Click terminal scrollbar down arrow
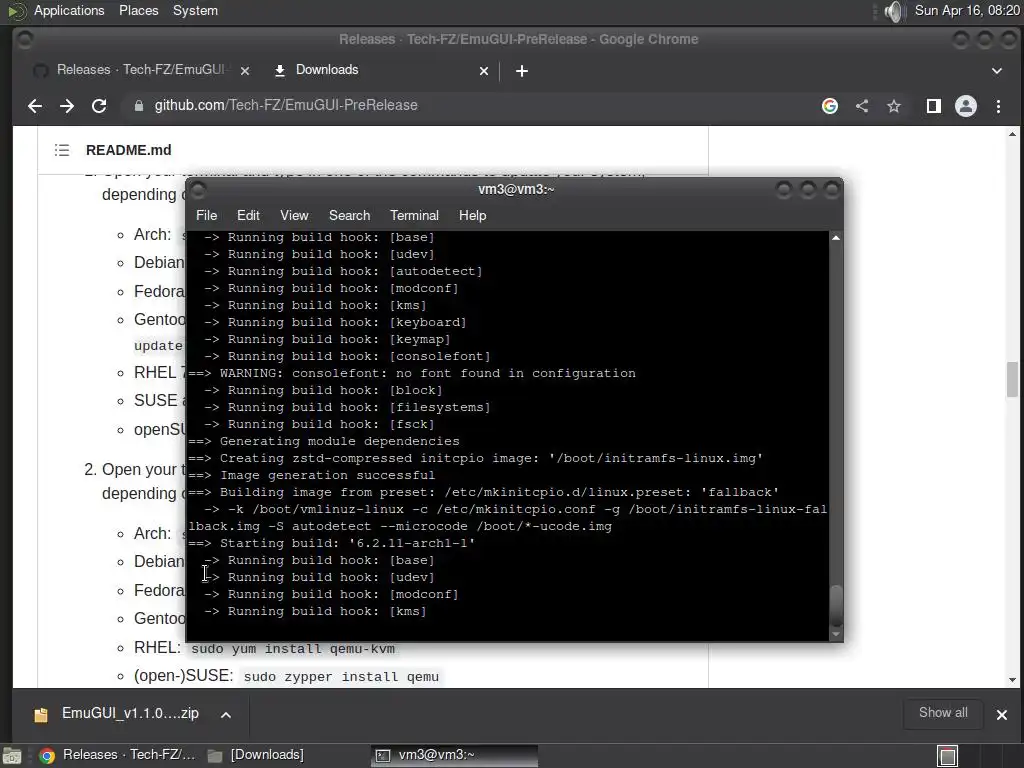 (x=836, y=634)
